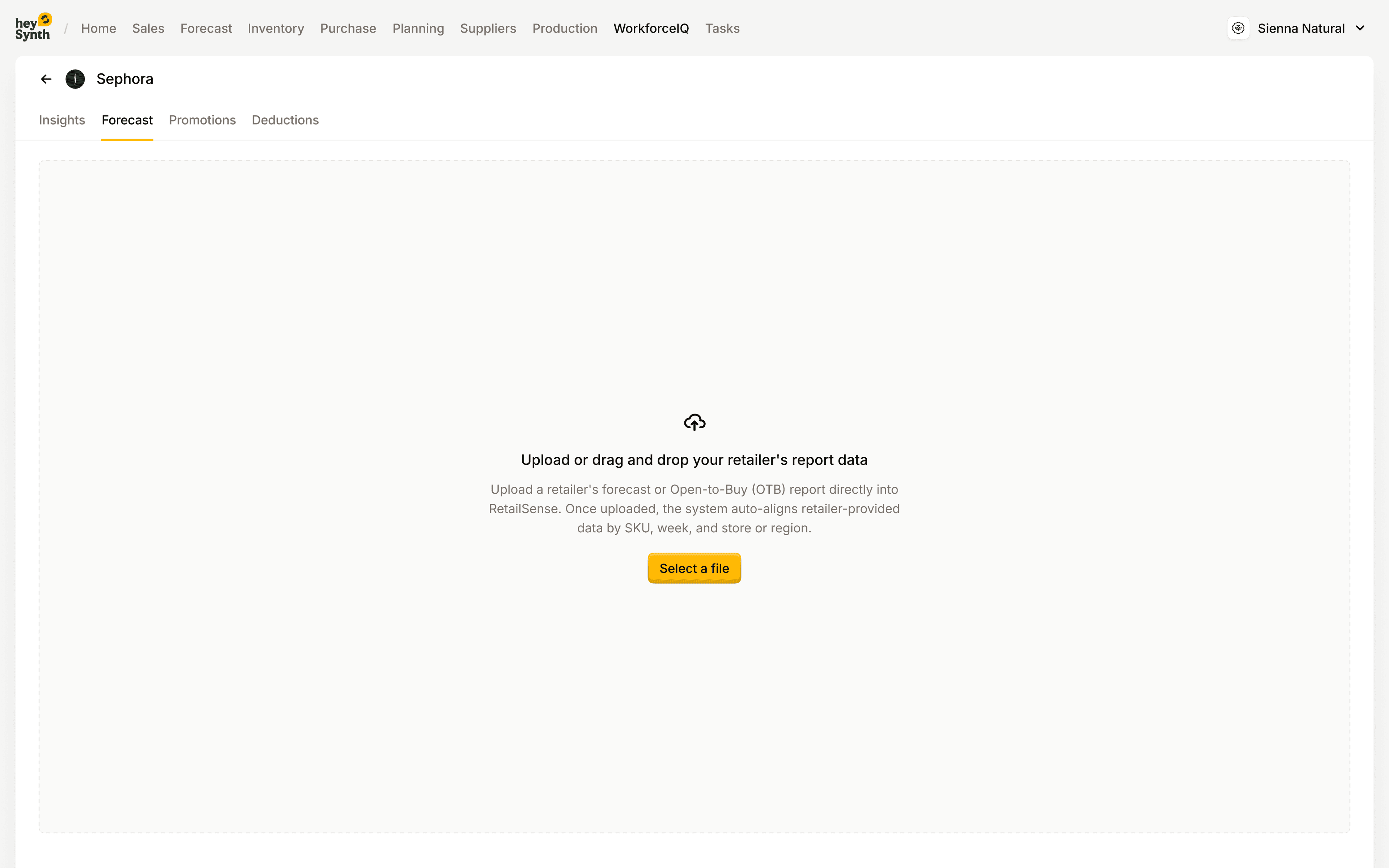Select the Forecast tab under Sephora

point(127,120)
